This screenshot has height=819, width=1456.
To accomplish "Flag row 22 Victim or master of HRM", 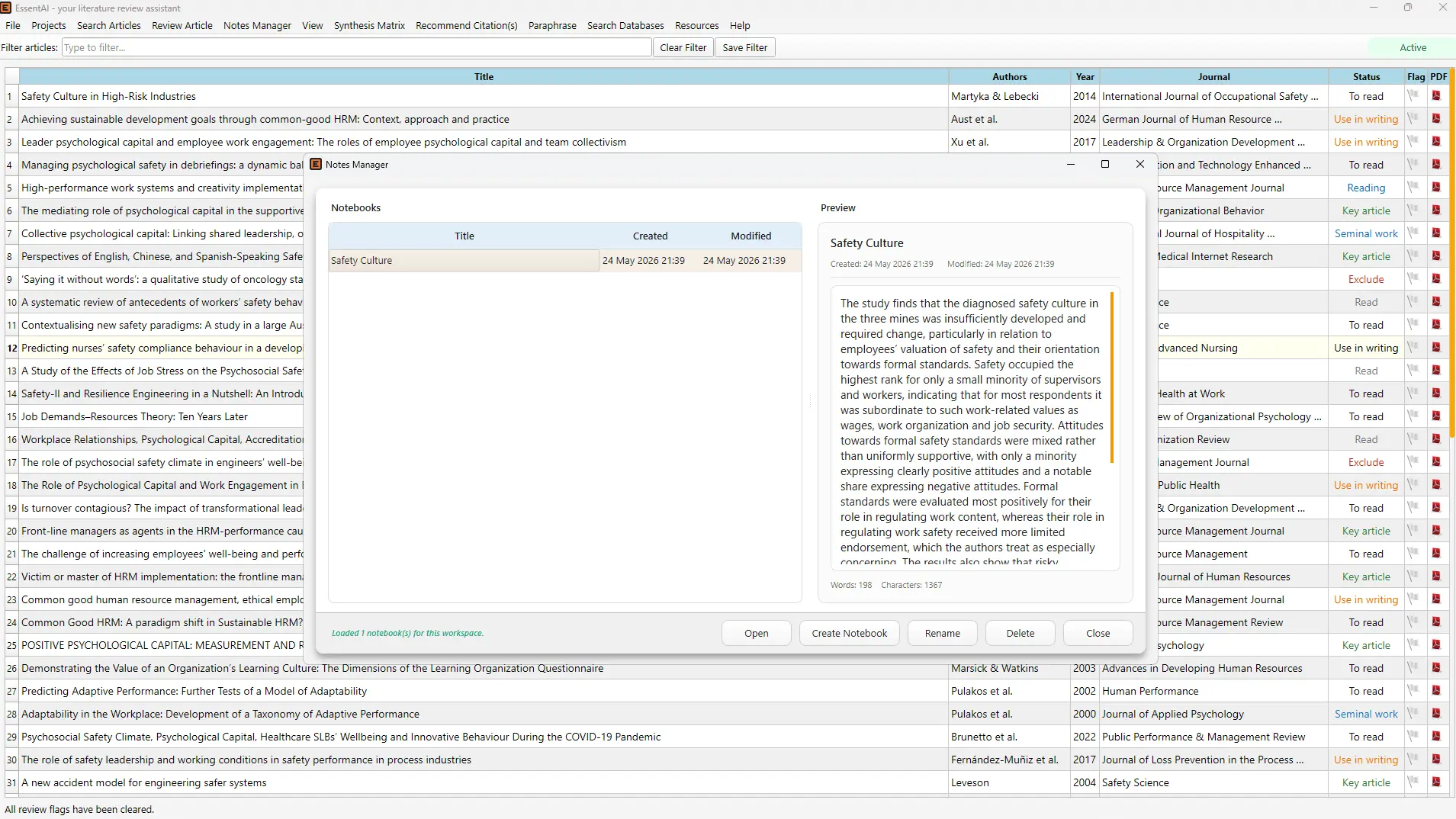I will [1413, 577].
